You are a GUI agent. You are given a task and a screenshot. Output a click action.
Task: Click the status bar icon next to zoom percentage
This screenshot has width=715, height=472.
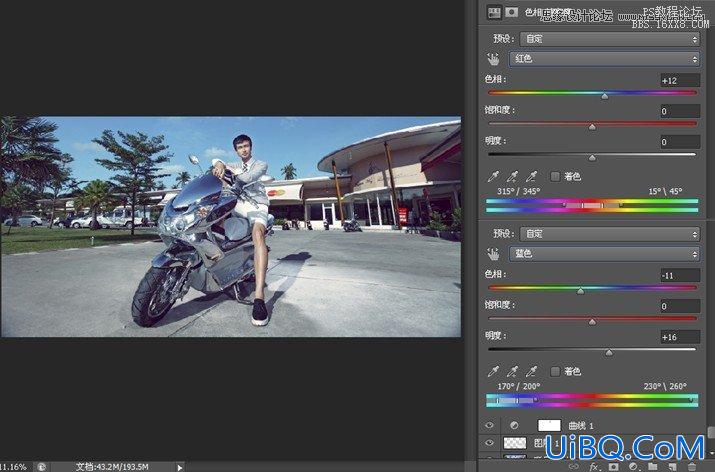[x=41, y=467]
